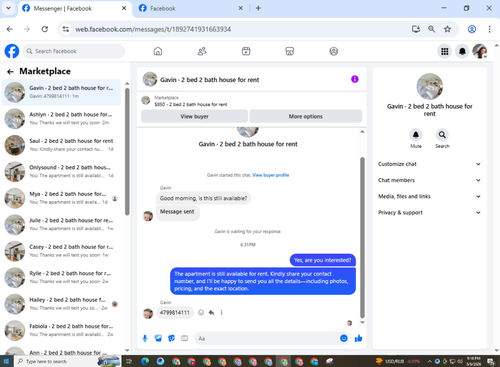
Task: Open the Chrome three-dot menu
Action: (x=489, y=29)
